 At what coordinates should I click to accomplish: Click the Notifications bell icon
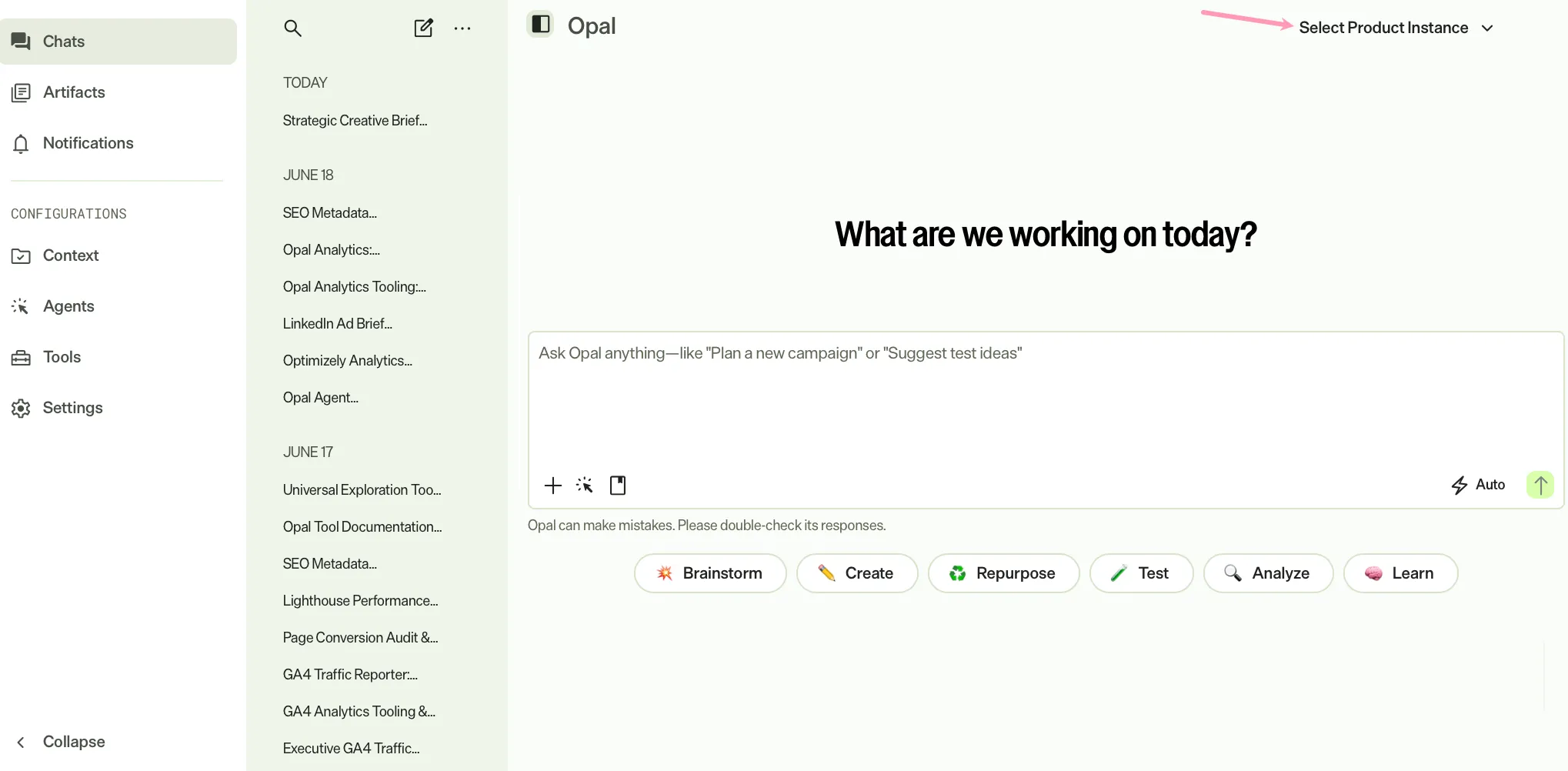coord(21,144)
